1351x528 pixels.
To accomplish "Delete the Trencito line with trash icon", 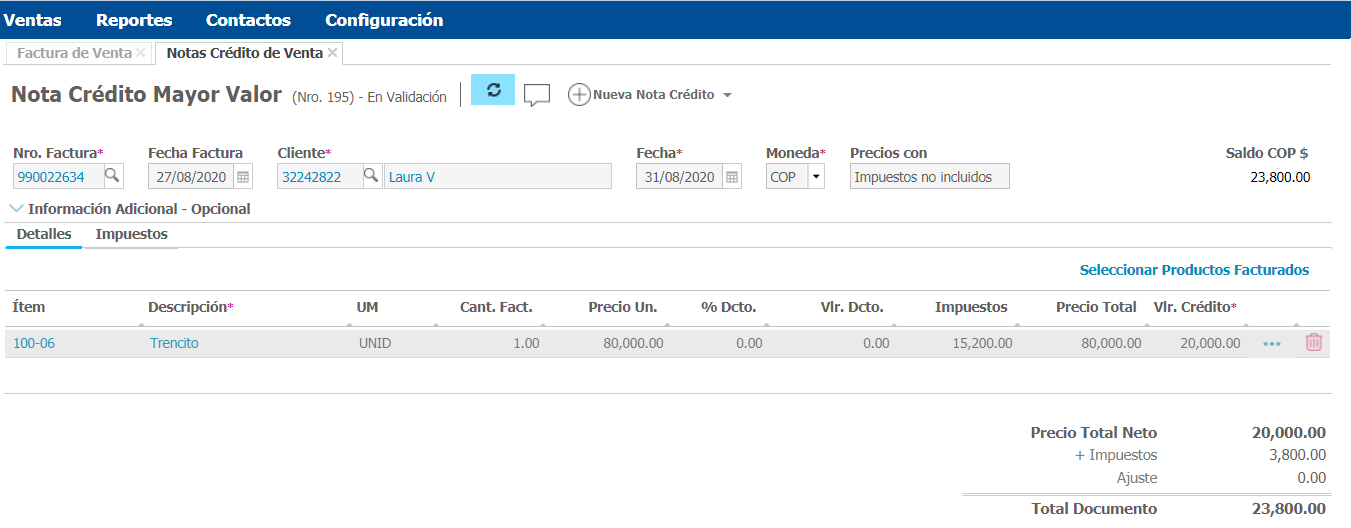I will [x=1313, y=342].
